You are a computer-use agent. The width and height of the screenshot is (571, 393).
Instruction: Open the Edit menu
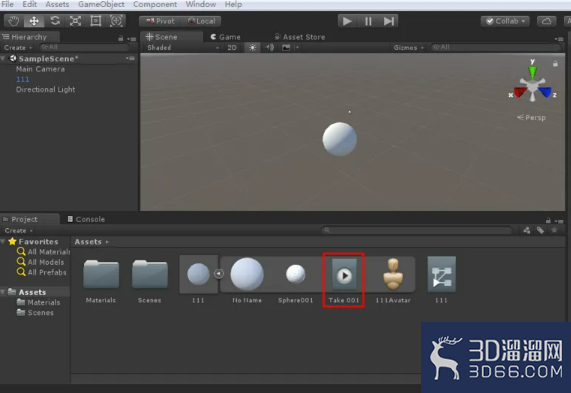pos(29,4)
